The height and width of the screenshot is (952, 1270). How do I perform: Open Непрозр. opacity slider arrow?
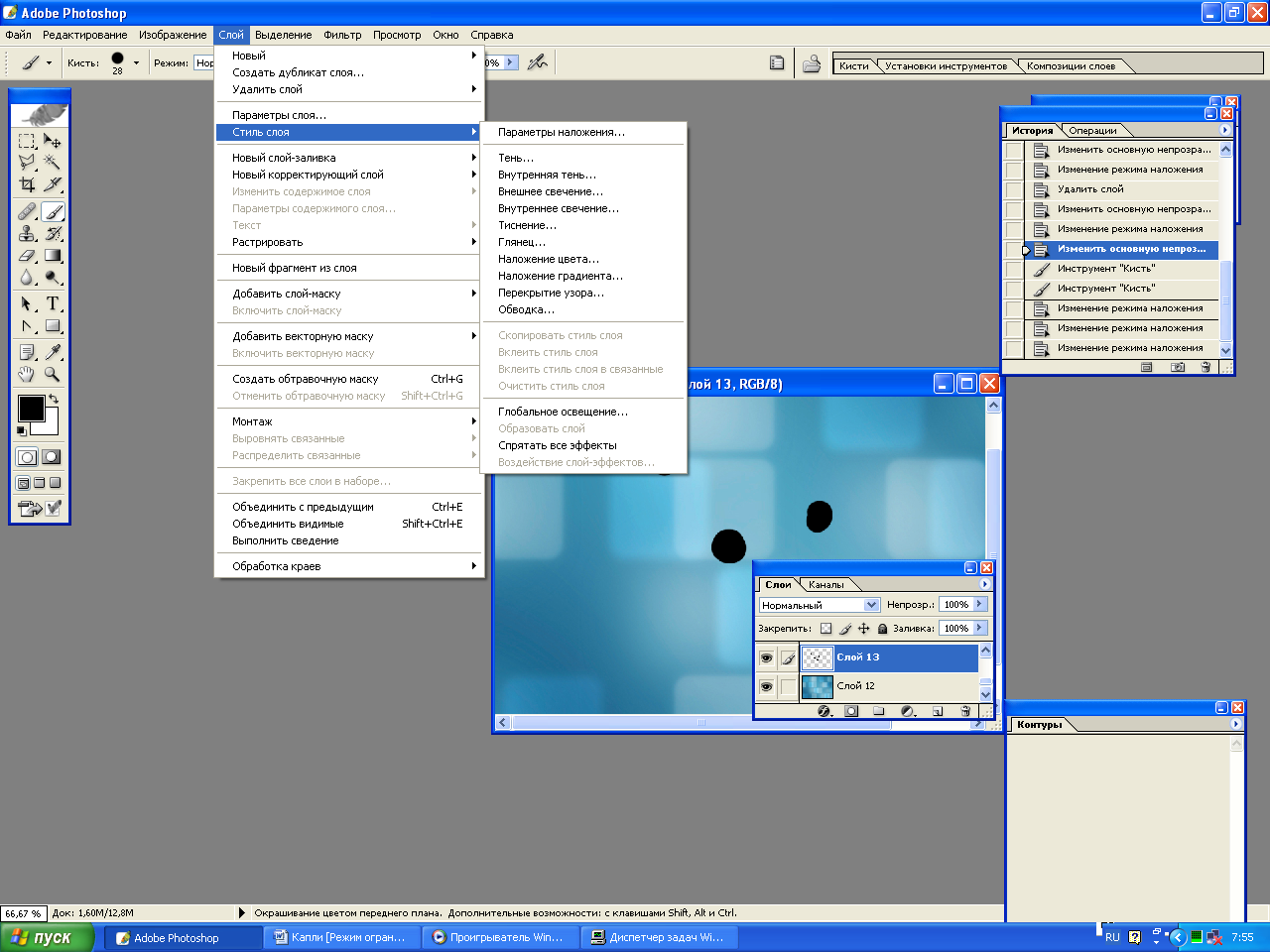click(x=980, y=604)
